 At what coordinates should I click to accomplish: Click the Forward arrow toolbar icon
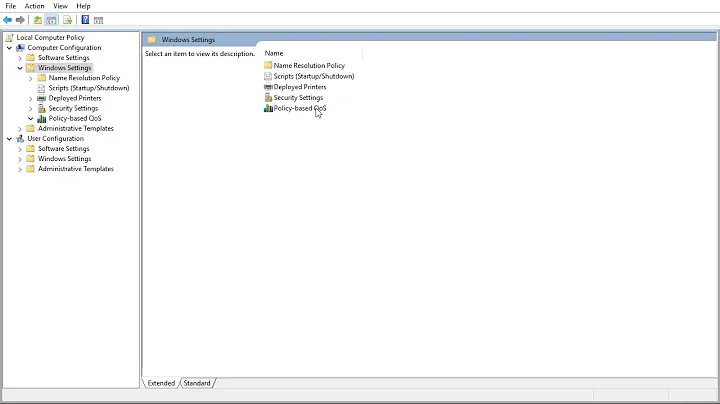pyautogui.click(x=20, y=20)
